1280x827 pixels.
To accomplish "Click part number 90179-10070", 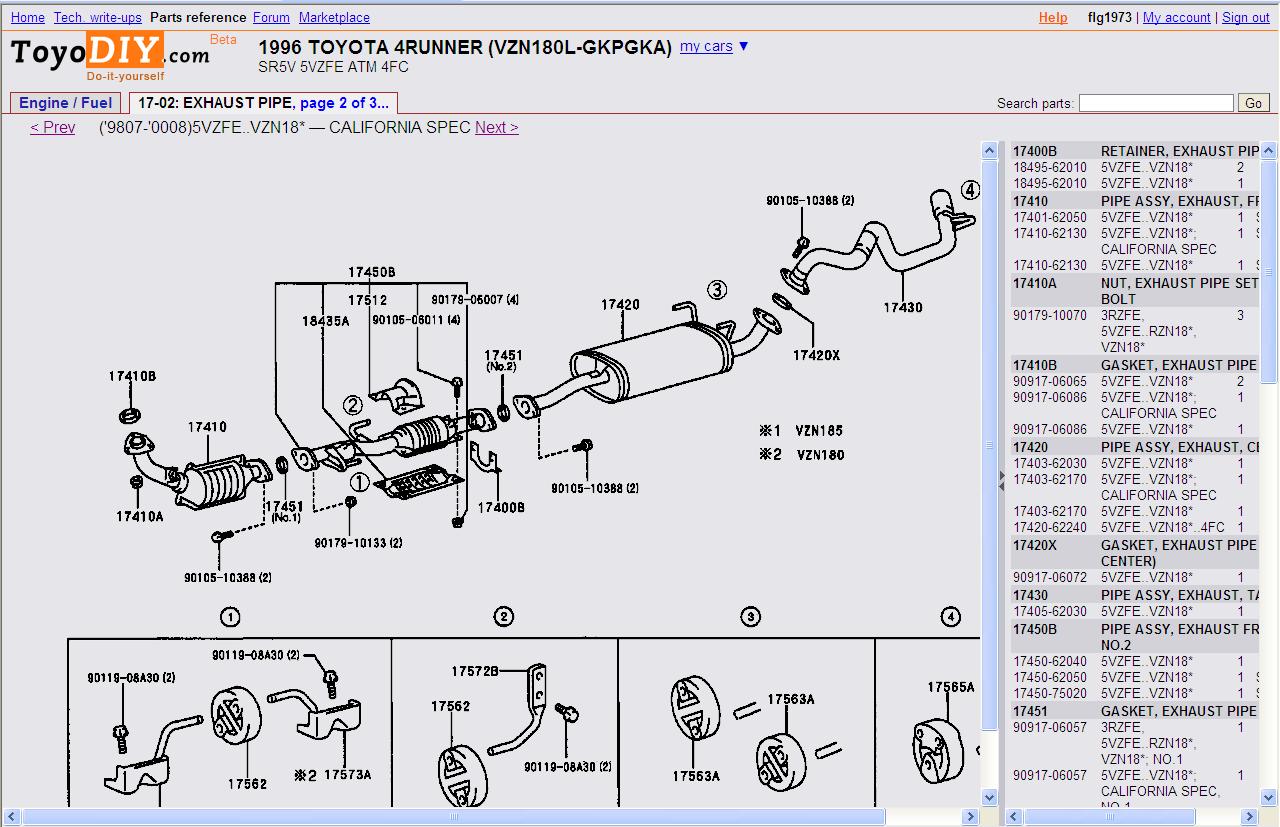I will (1050, 316).
